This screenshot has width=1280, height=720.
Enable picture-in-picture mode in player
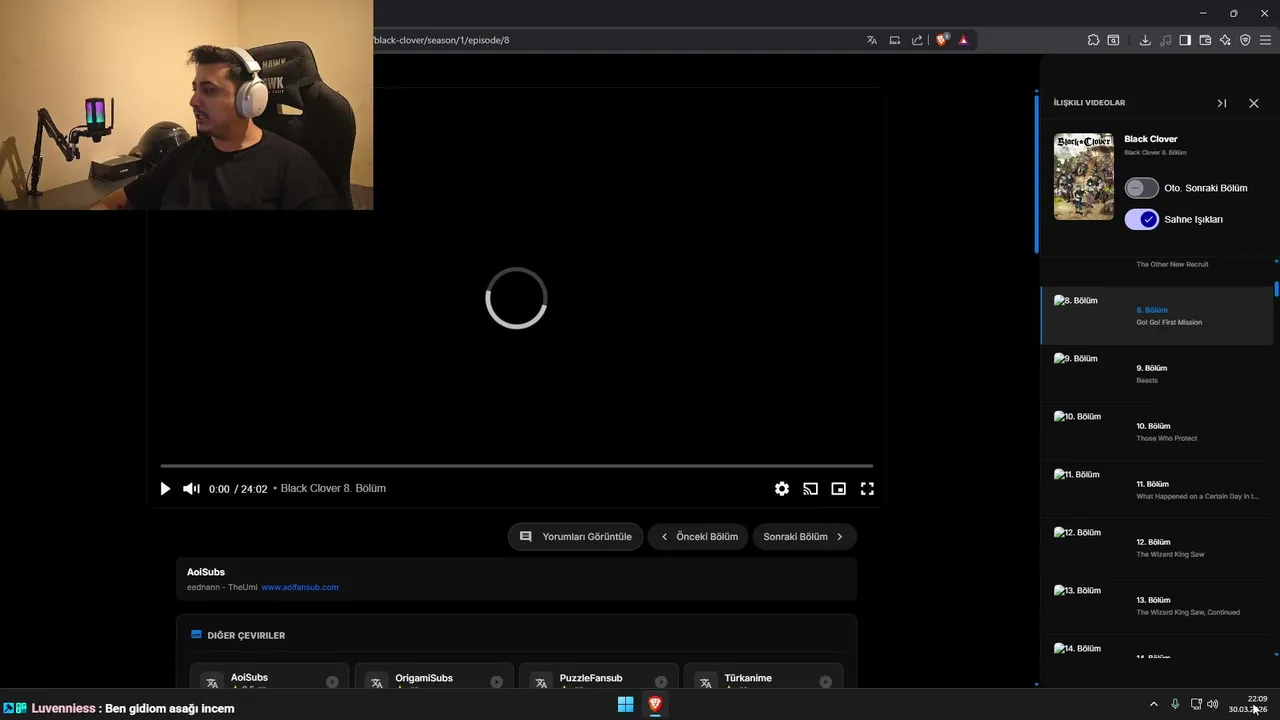839,489
